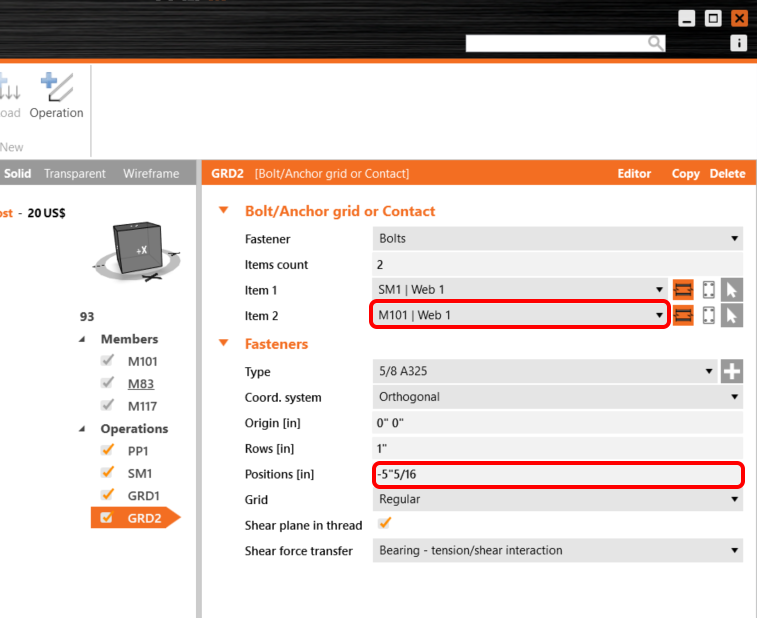Click Rows [in] input field
Viewport: 757px width, 618px height.
[558, 448]
